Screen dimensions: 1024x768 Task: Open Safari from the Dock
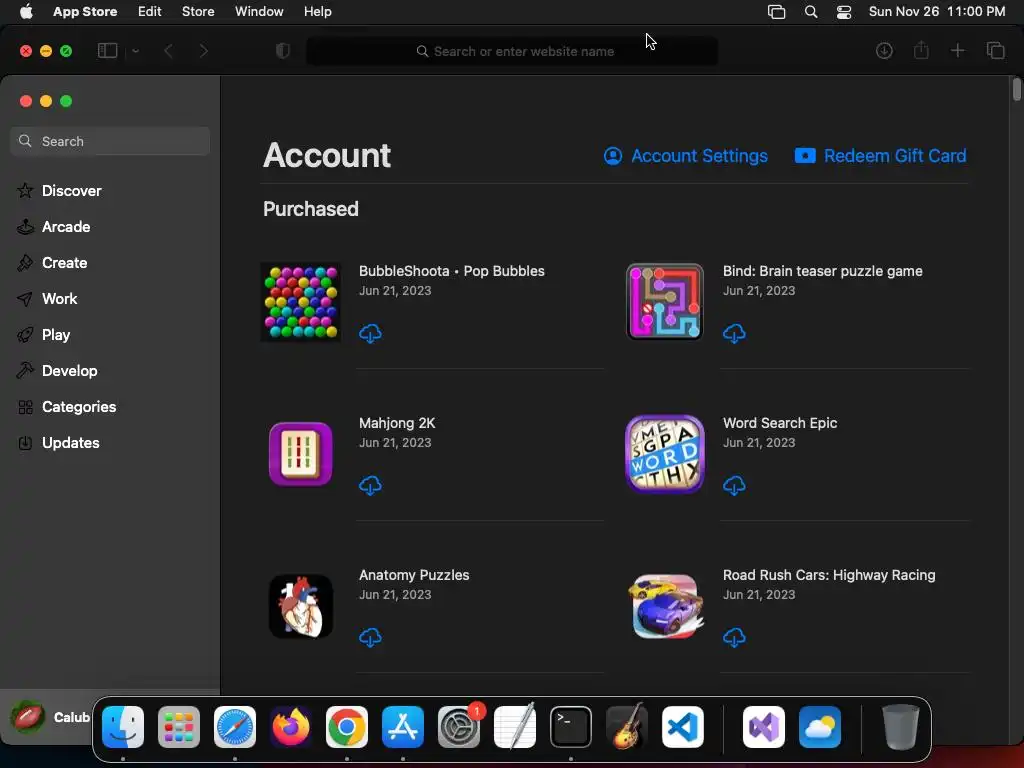[x=235, y=727]
